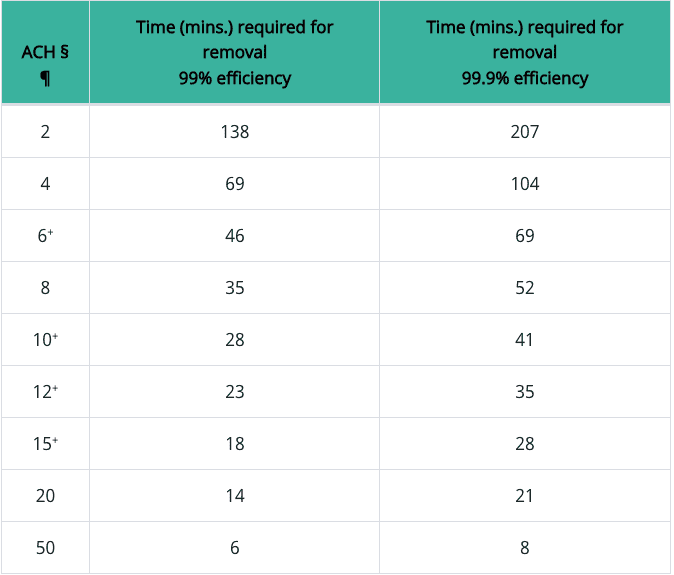Viewport: 674px width, 575px height.
Task: Select the ACH value 2 cell
Action: 45,131
